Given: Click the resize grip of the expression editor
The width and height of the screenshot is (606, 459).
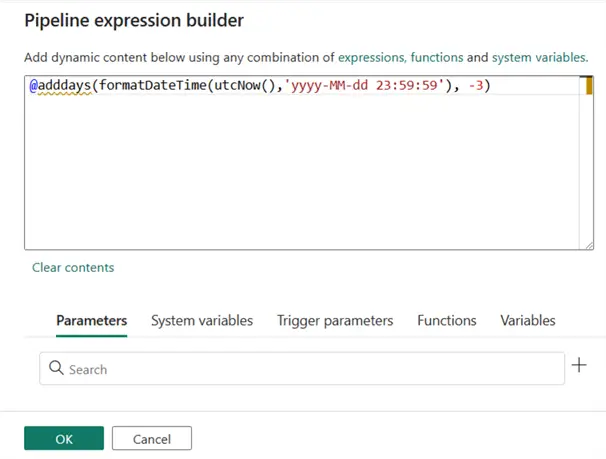Looking at the screenshot, I should 588,243.
